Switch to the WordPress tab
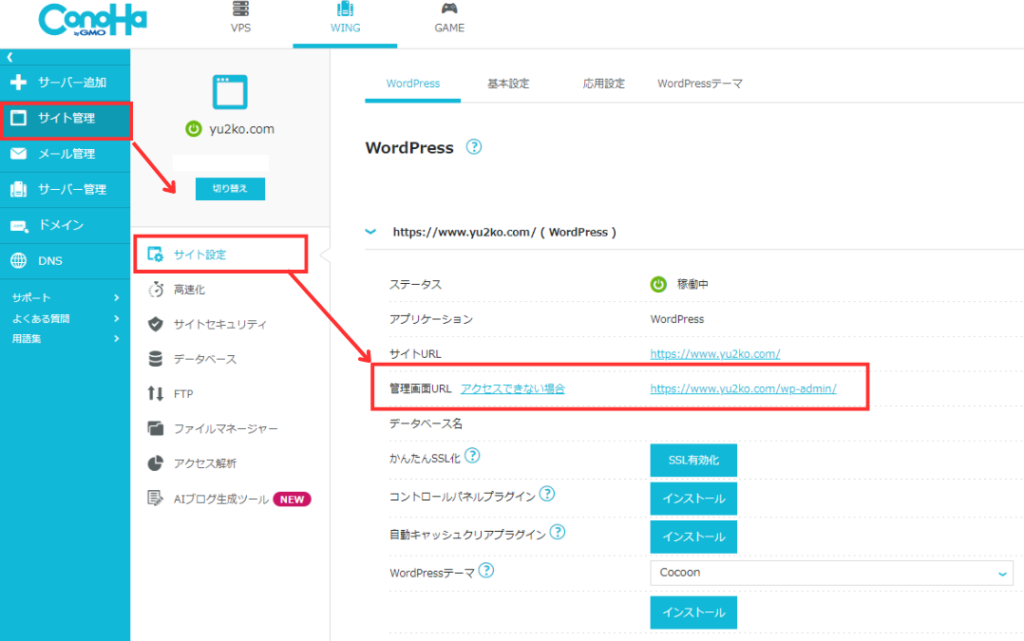Viewport: 1024px width, 641px height. pos(413,84)
